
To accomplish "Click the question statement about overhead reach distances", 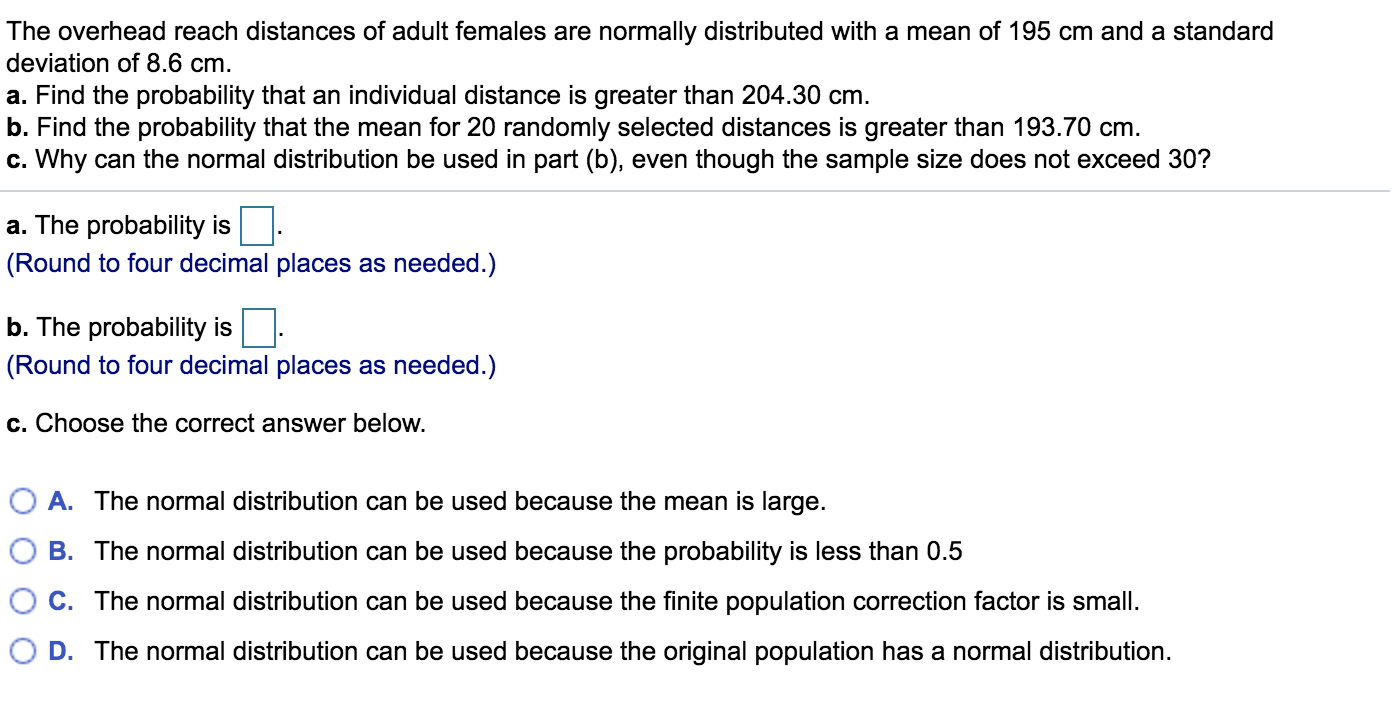I will tap(640, 31).
